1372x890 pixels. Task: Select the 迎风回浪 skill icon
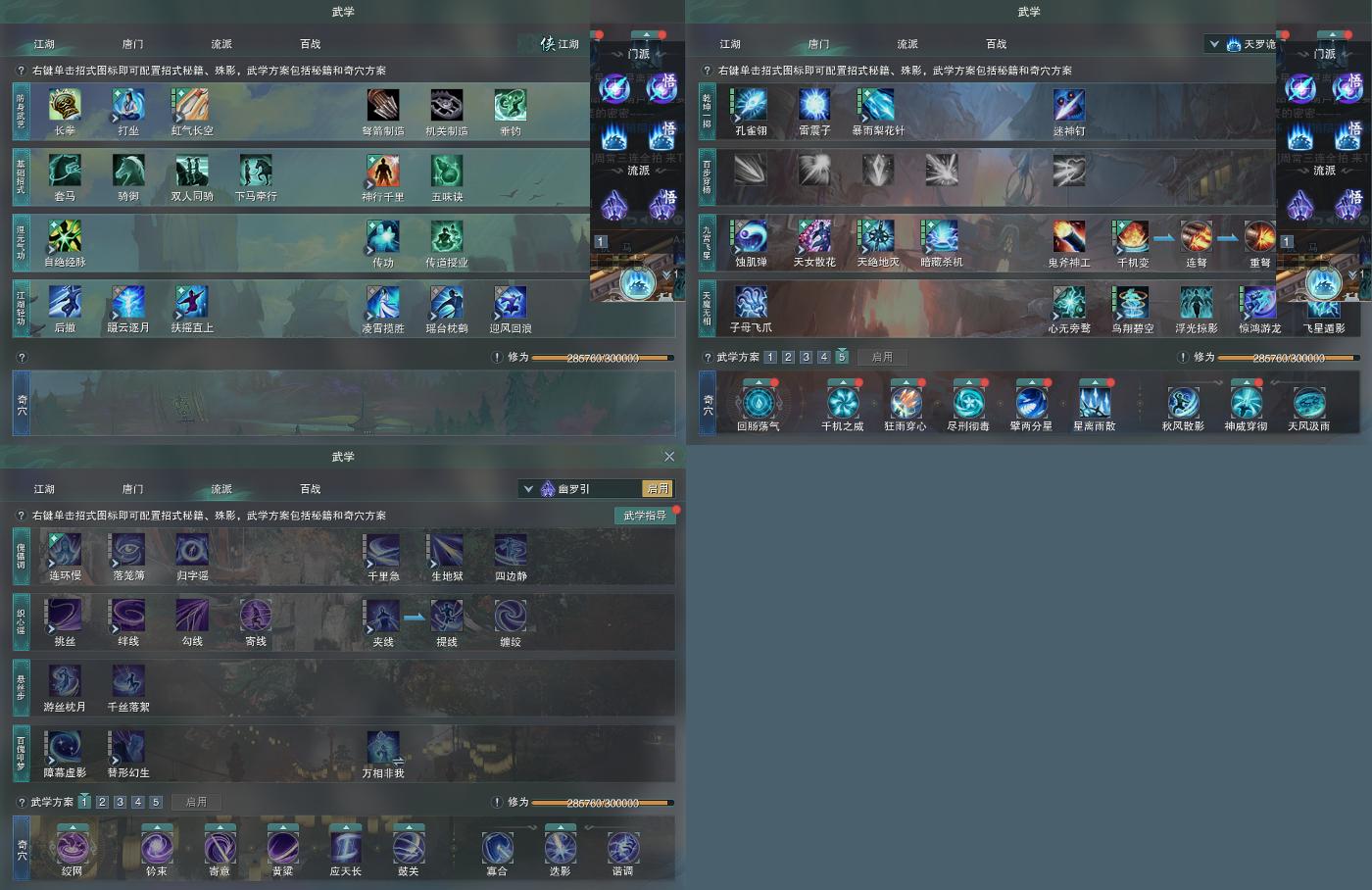(x=511, y=302)
